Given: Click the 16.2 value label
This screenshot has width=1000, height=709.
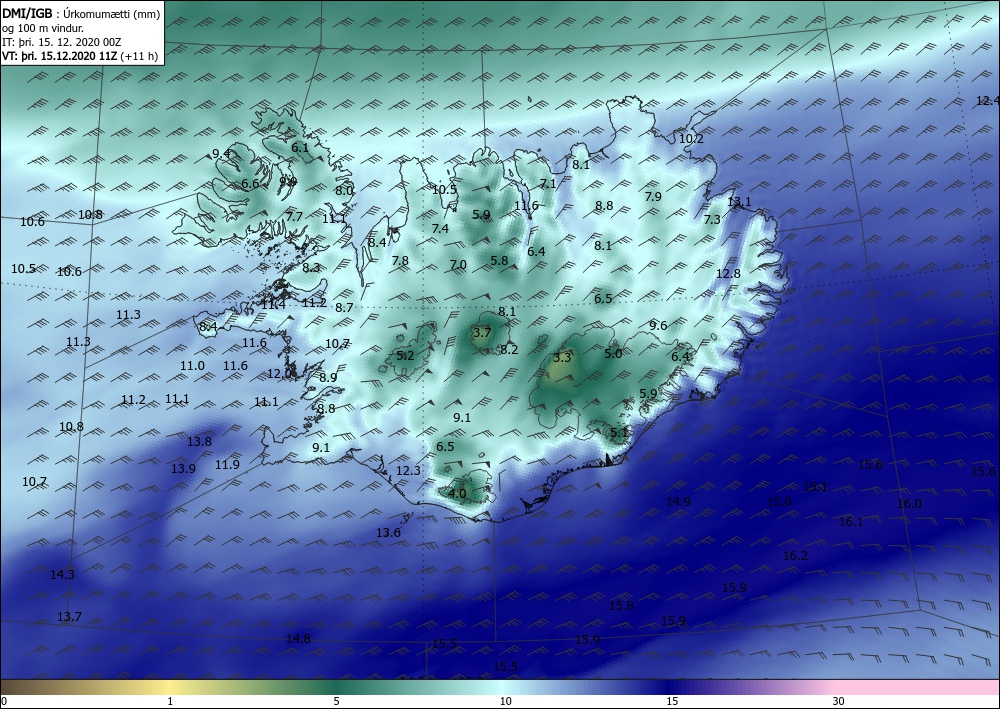Looking at the screenshot, I should 795,556.
